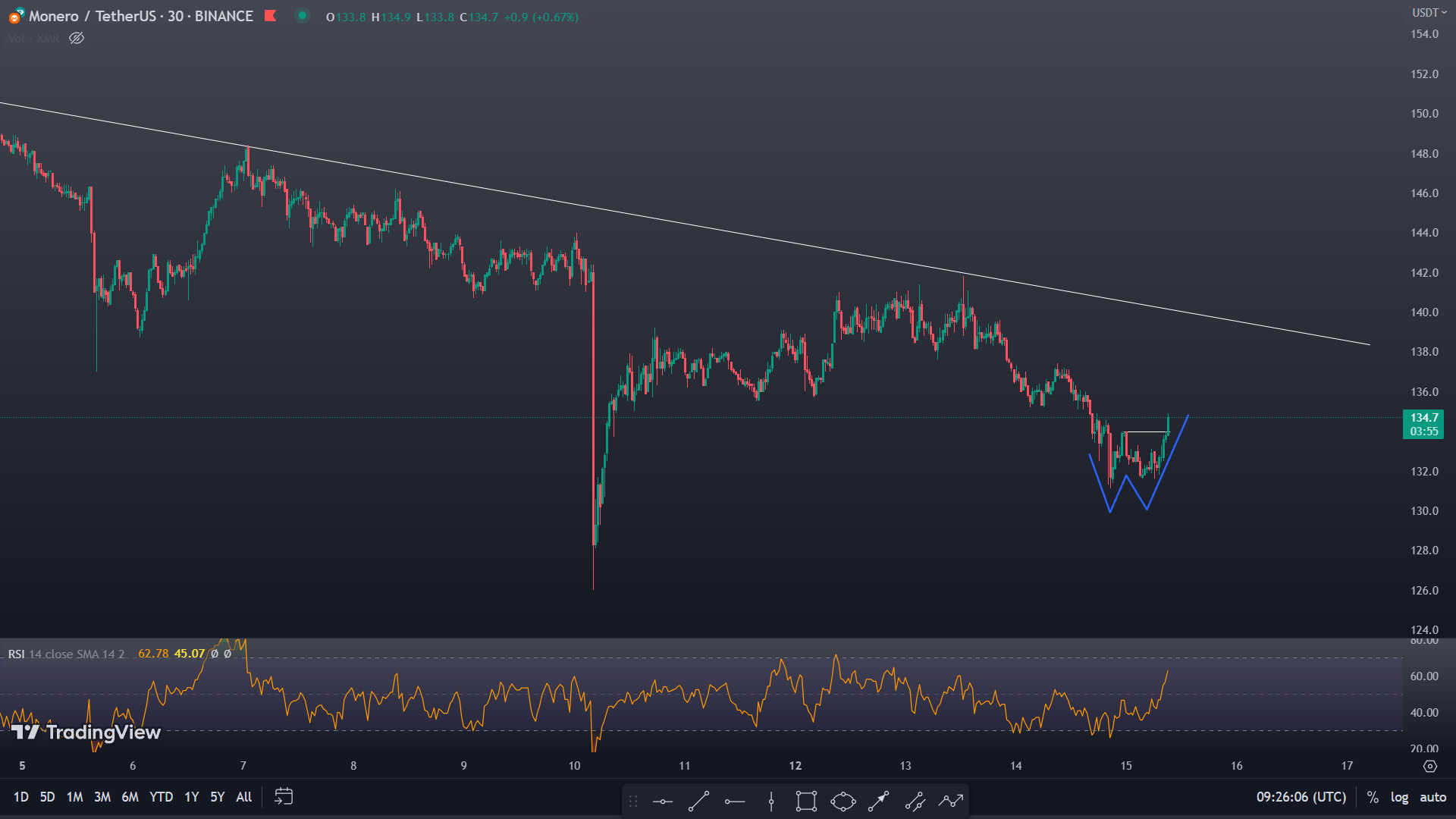Screen dimensions: 1456x819
Task: Select the 3M date range
Action: 102,797
